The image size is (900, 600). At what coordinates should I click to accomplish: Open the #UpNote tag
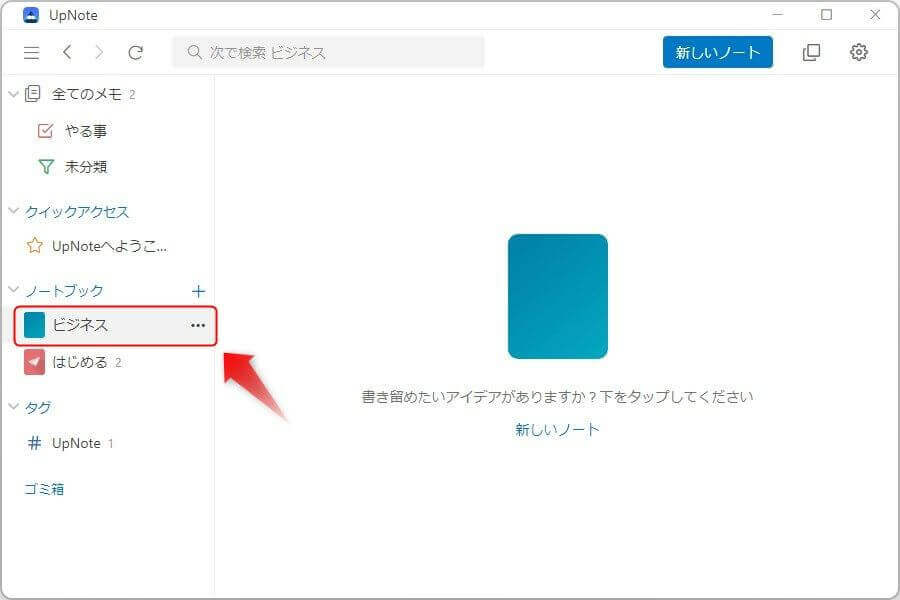(x=71, y=443)
